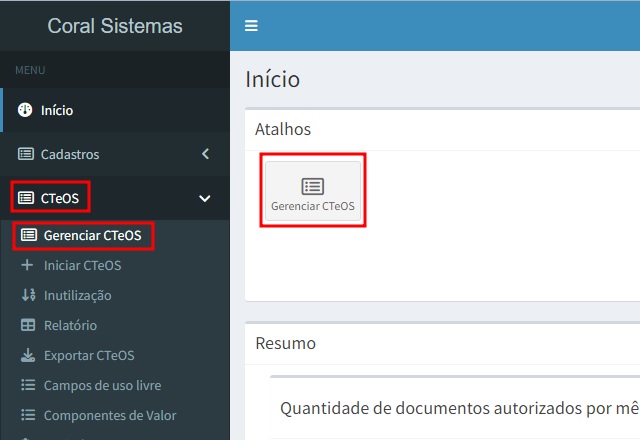
Task: Click the CTeOS sidebar menu icon
Action: (26, 198)
